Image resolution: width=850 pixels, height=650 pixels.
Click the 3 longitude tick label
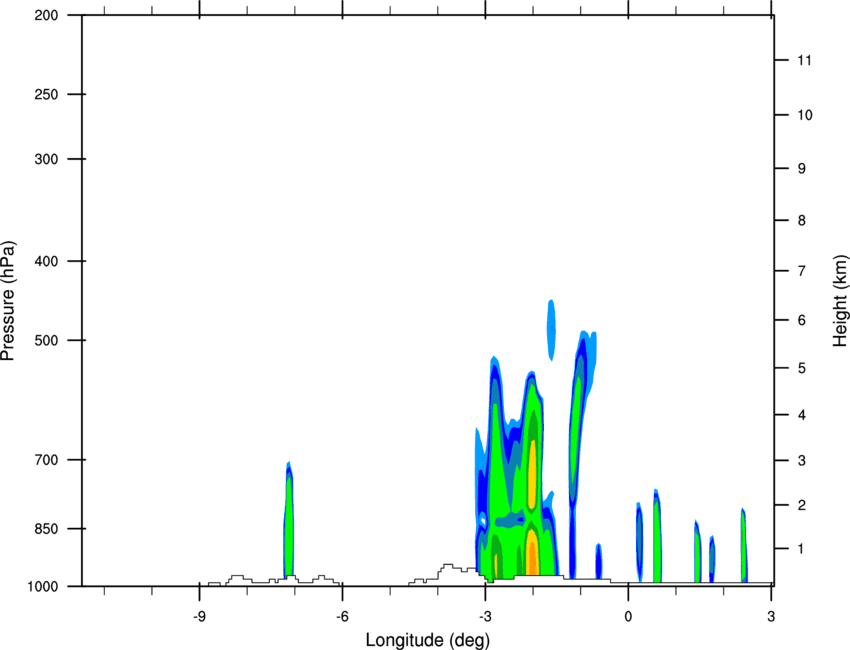pyautogui.click(x=771, y=616)
